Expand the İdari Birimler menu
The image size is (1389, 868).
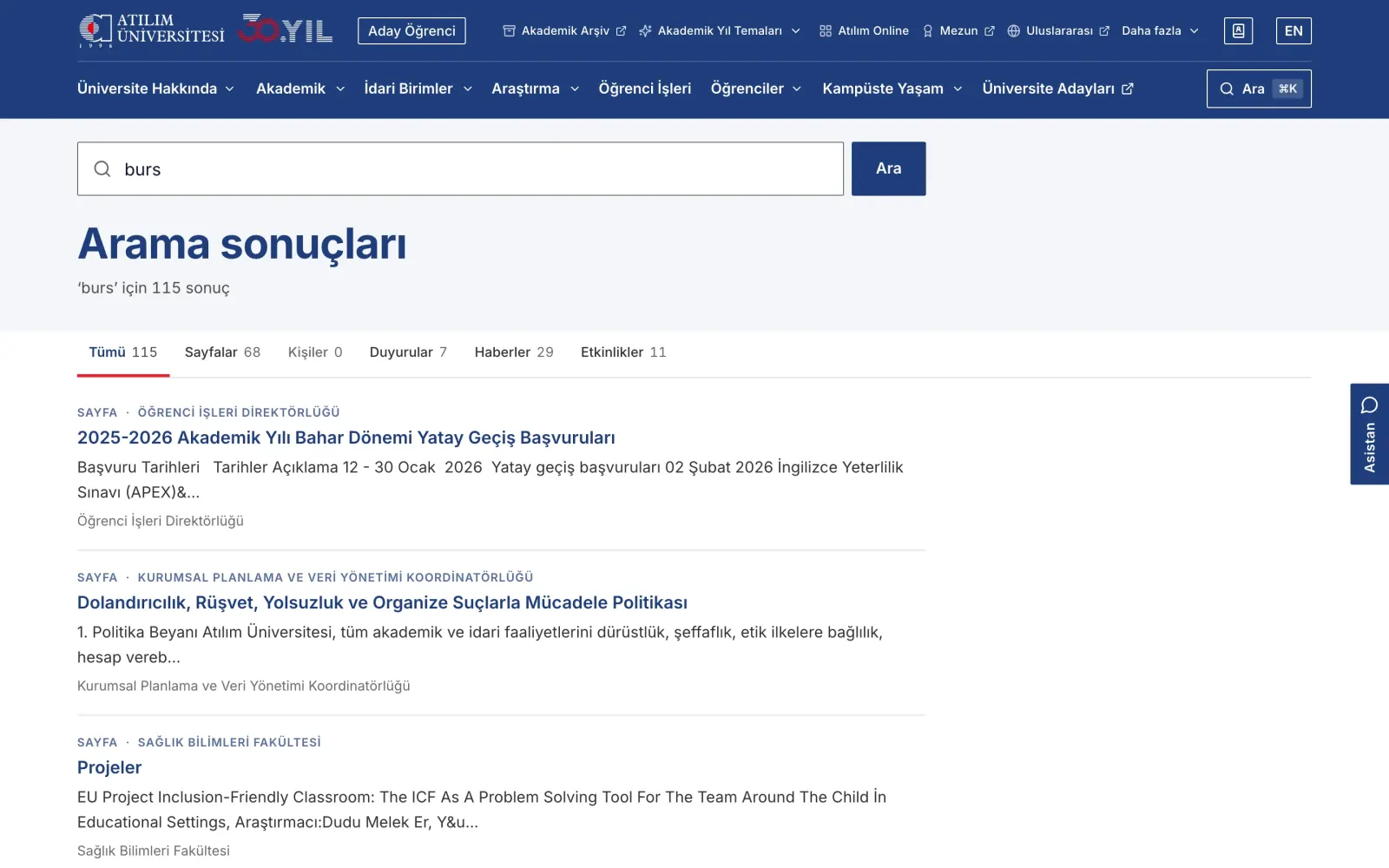click(418, 89)
